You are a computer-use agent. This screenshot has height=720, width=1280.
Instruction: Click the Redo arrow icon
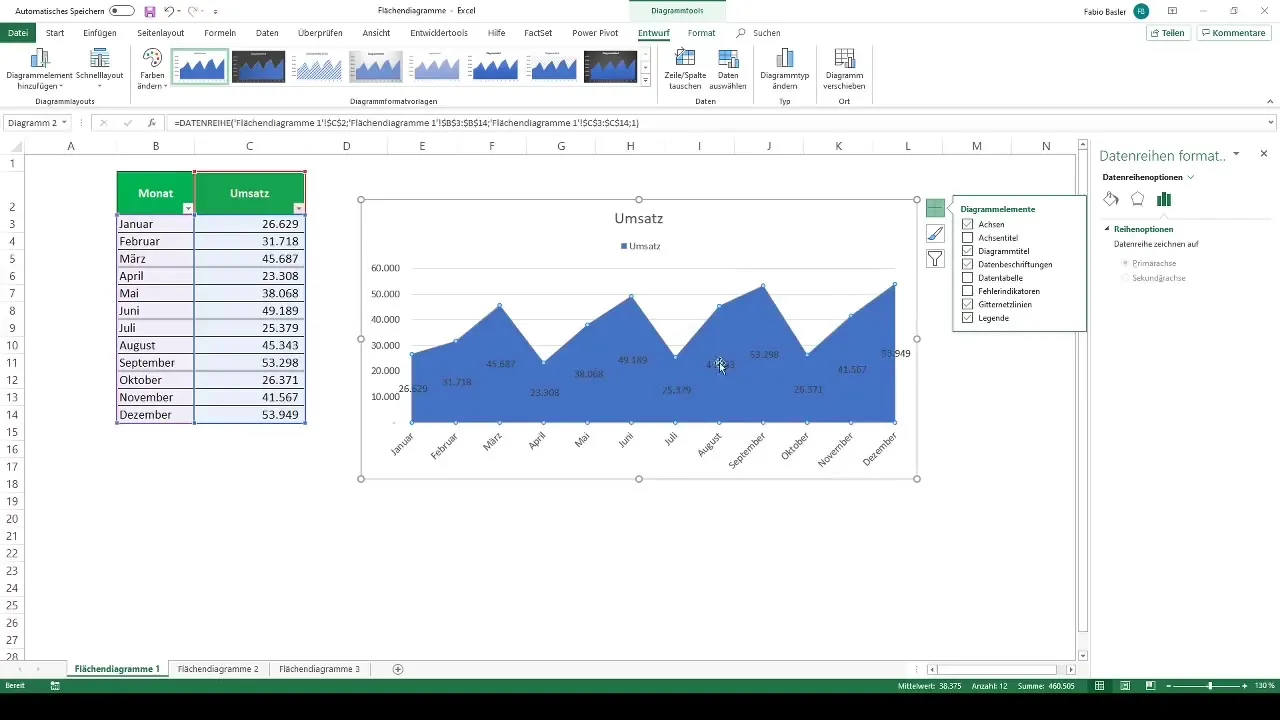[x=193, y=11]
